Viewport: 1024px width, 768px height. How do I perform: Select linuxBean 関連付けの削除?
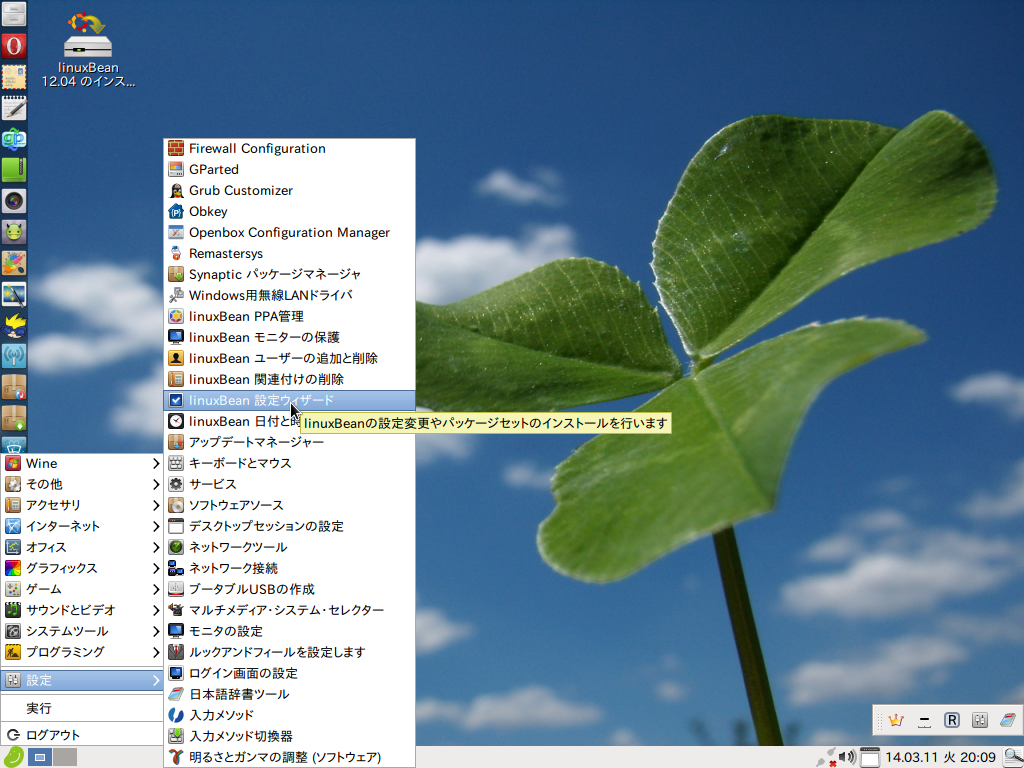(x=289, y=379)
